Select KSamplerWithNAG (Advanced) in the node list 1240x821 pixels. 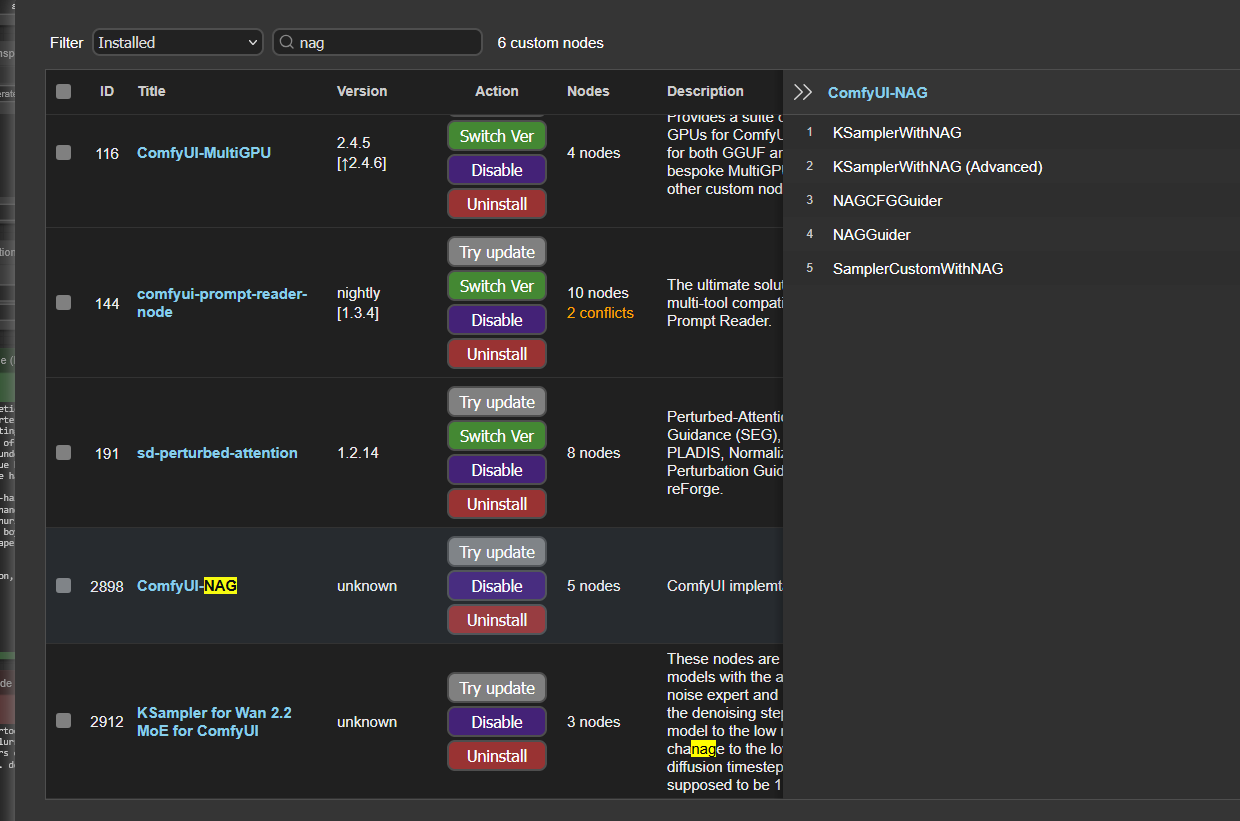click(937, 167)
